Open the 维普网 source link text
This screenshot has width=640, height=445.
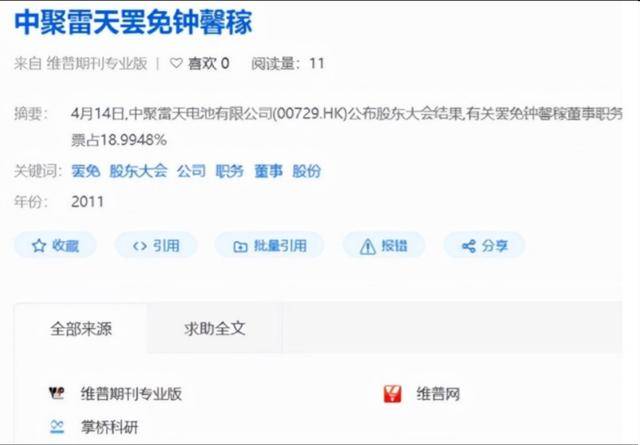[x=438, y=394]
